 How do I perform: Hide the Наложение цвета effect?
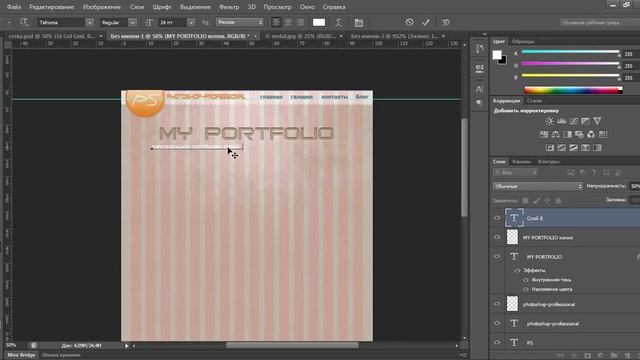[x=526, y=289]
